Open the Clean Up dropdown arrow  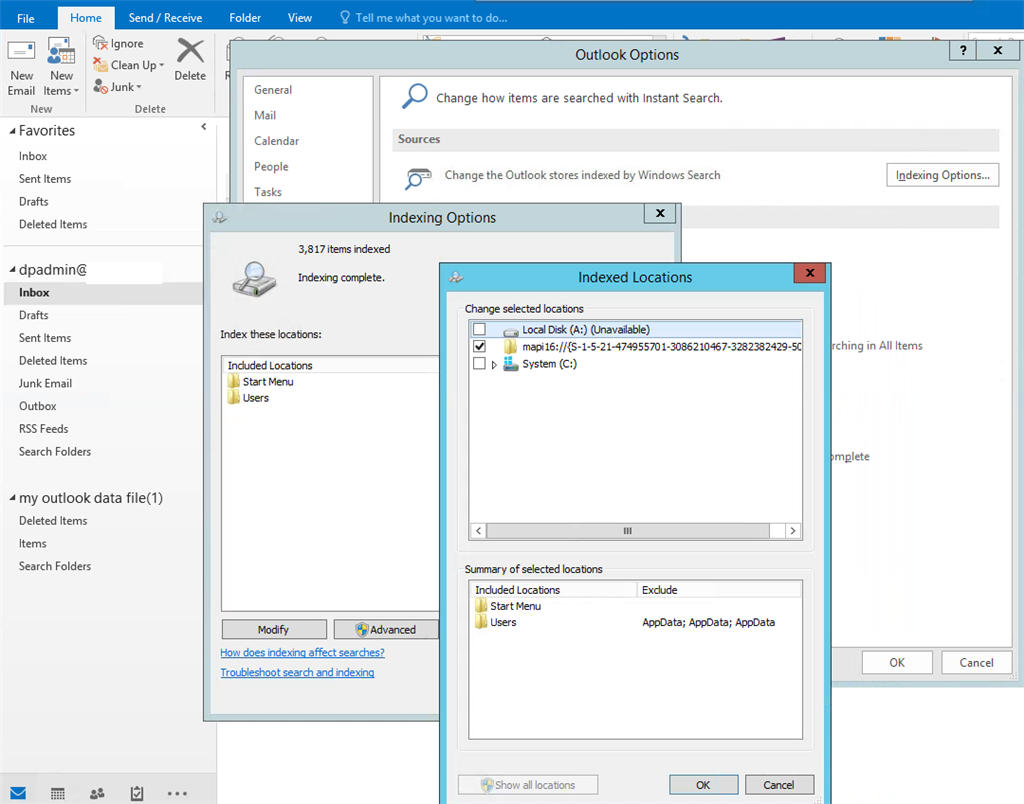pos(161,65)
